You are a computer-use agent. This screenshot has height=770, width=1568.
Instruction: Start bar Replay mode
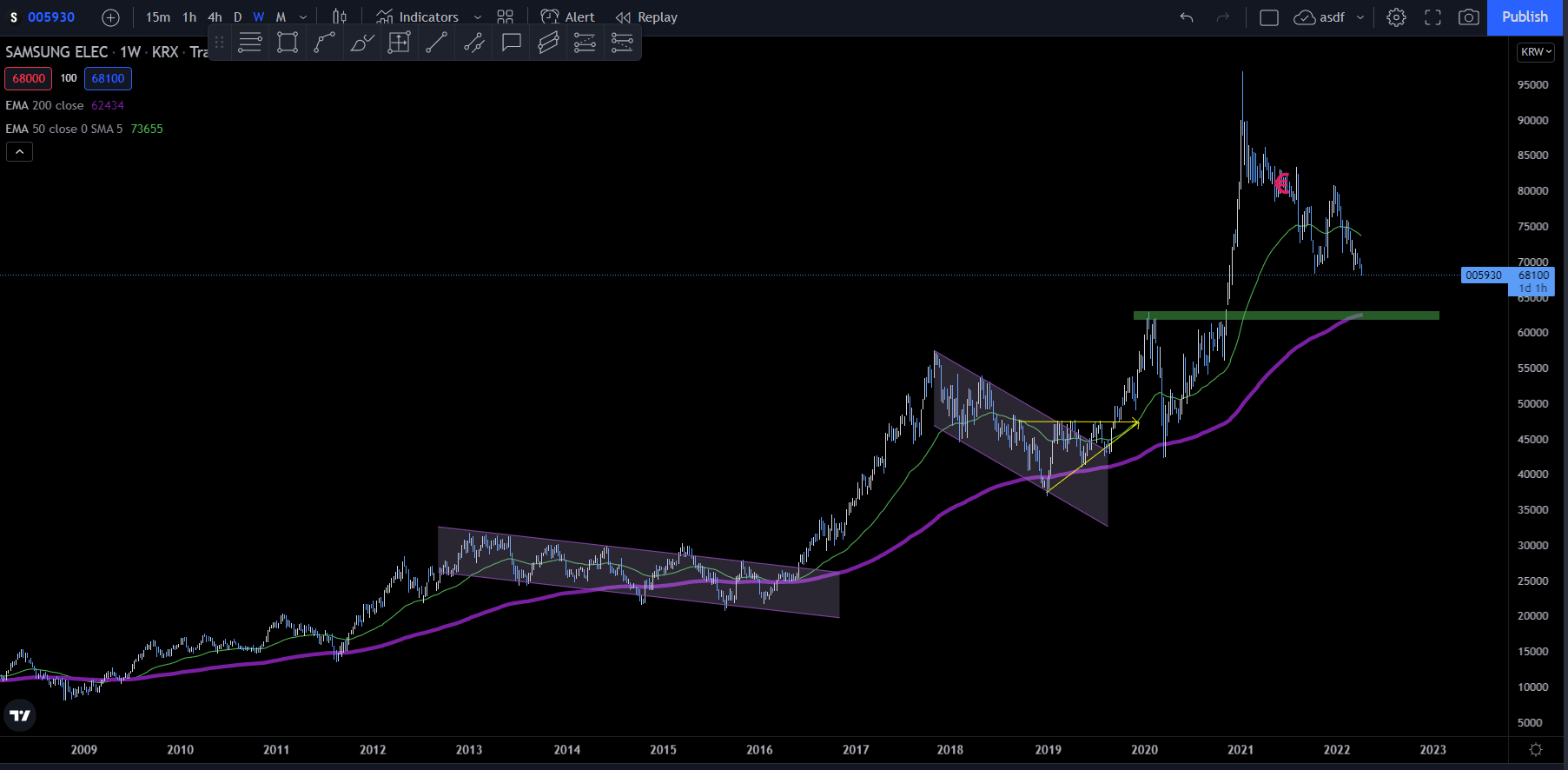coord(646,17)
